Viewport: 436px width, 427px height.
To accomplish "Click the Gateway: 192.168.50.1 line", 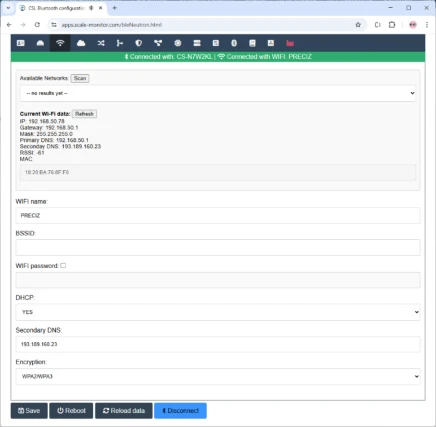I will tap(49, 128).
